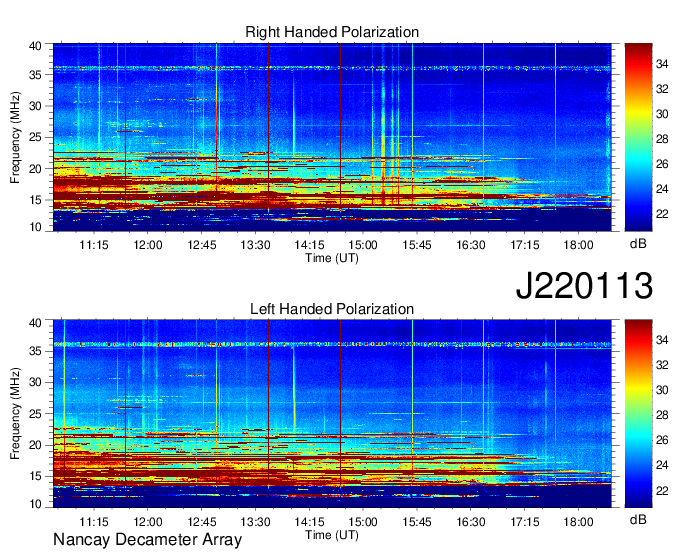Click the lower plot 'Frequency (MHz)' axis label
Viewport: 680px width, 552px height.
coord(15,414)
